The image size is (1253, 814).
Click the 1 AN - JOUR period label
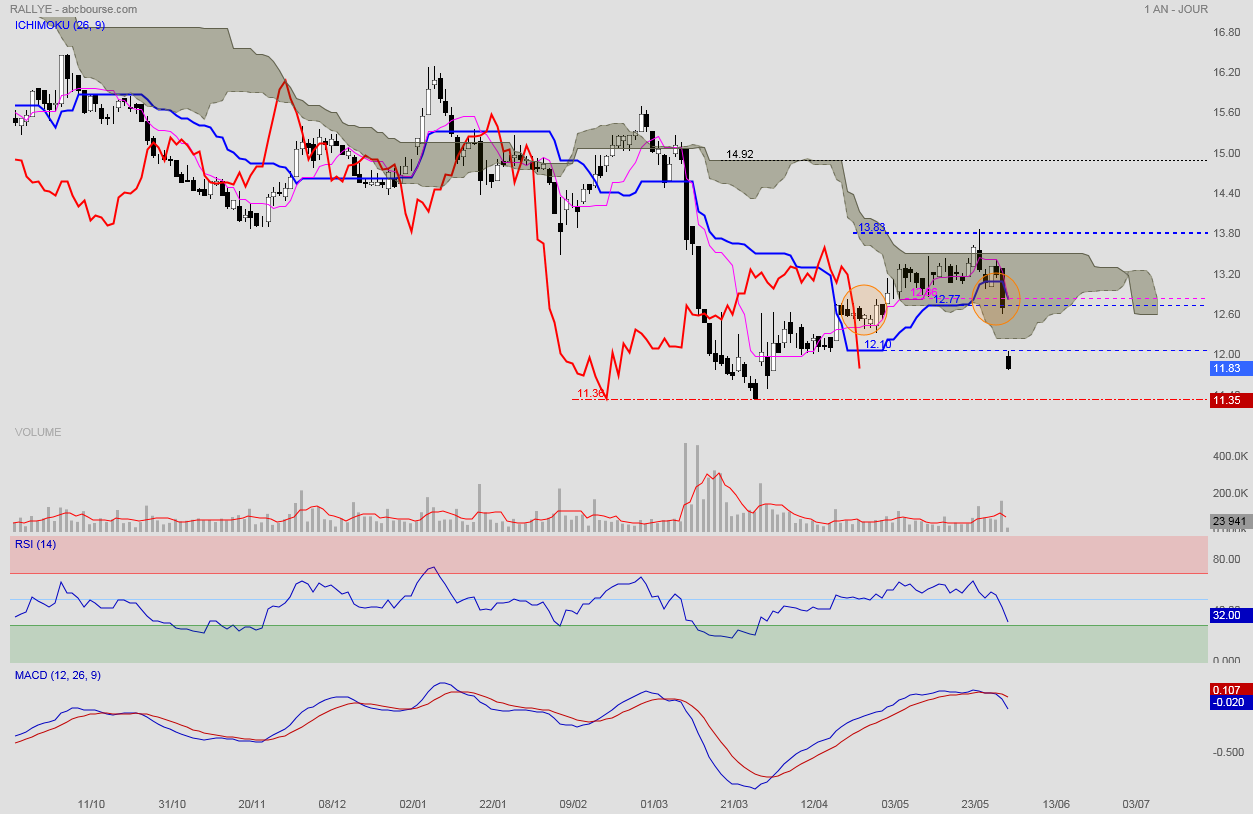(x=1176, y=9)
